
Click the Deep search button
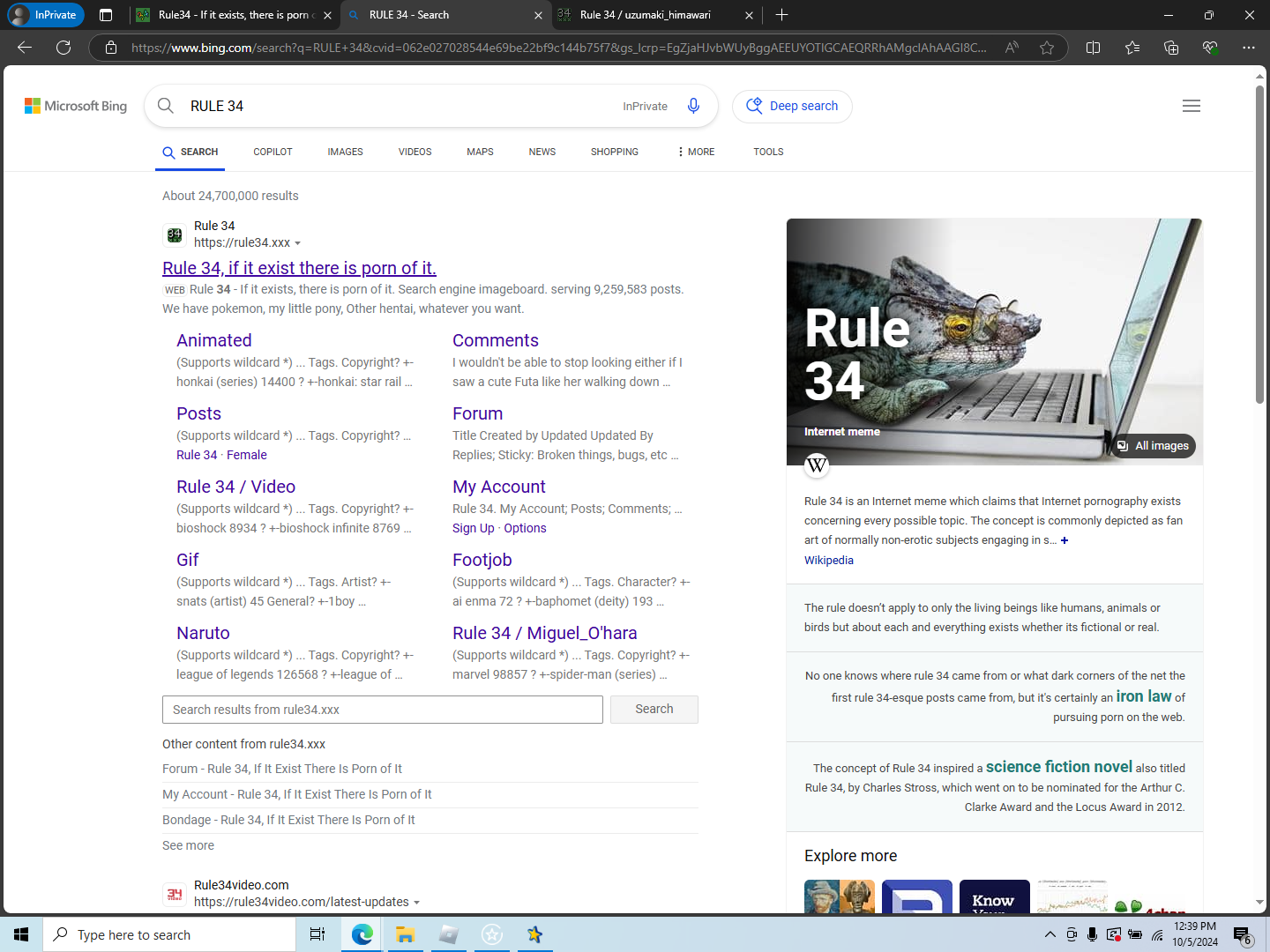[x=792, y=106]
